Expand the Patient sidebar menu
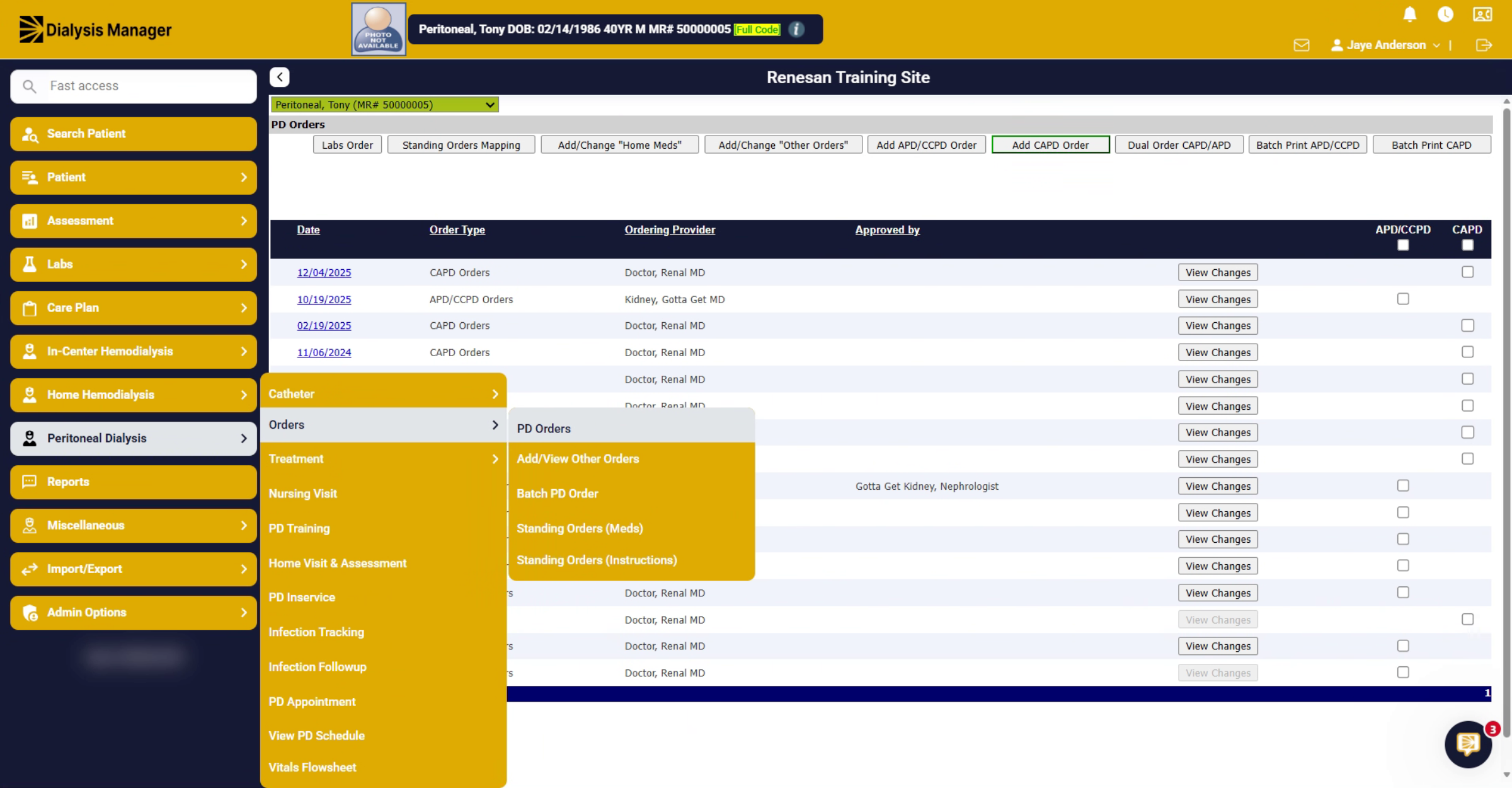Viewport: 1512px width, 788px height. [x=134, y=177]
